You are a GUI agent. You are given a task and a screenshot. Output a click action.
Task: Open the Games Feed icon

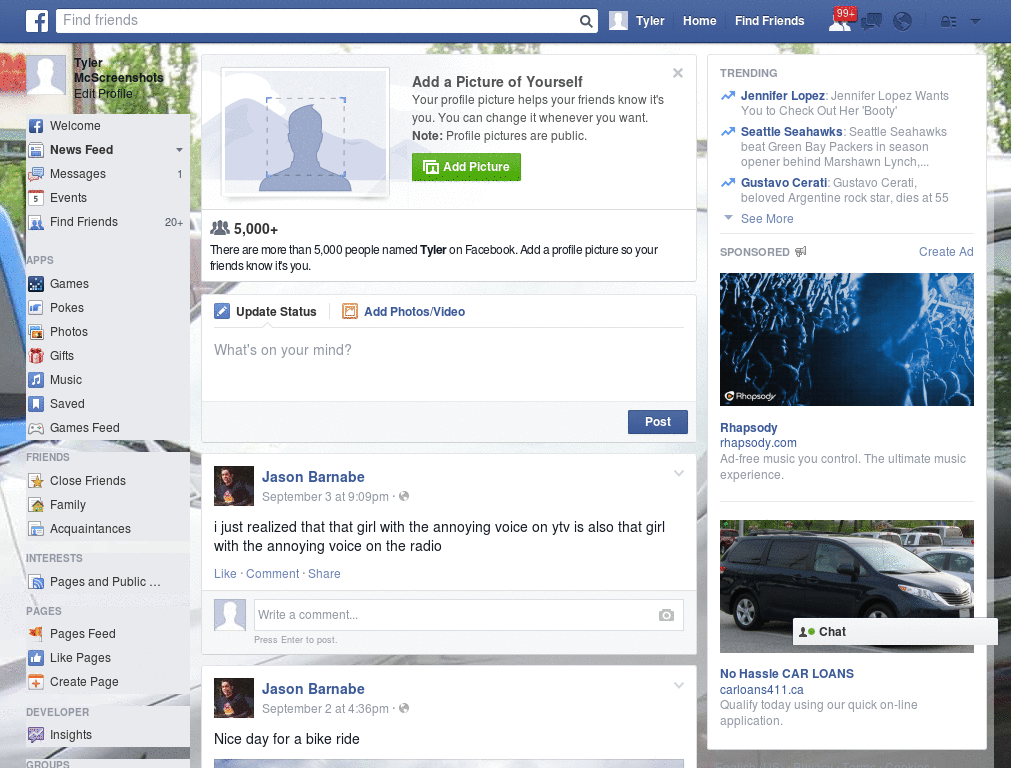point(36,428)
